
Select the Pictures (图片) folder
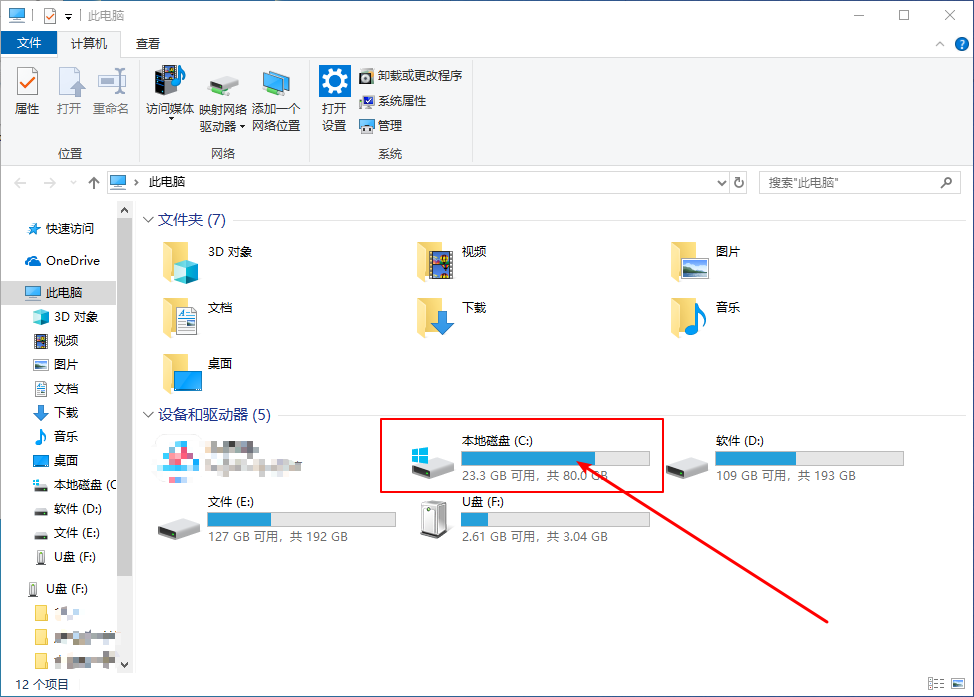(706, 262)
